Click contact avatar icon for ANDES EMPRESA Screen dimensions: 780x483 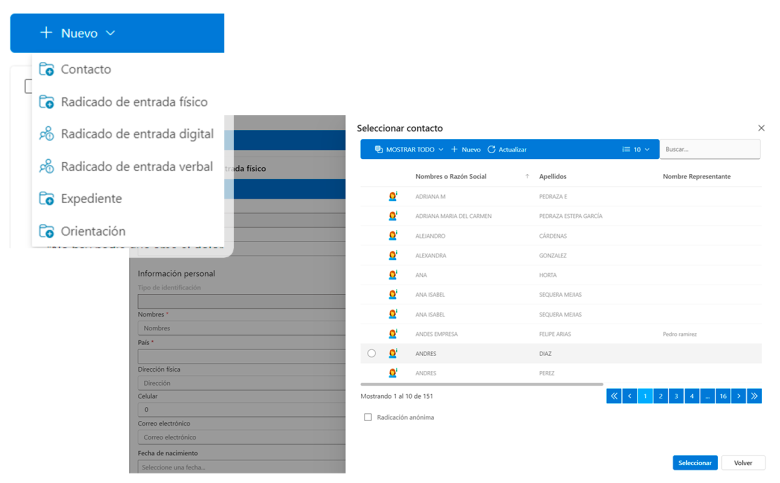393,334
